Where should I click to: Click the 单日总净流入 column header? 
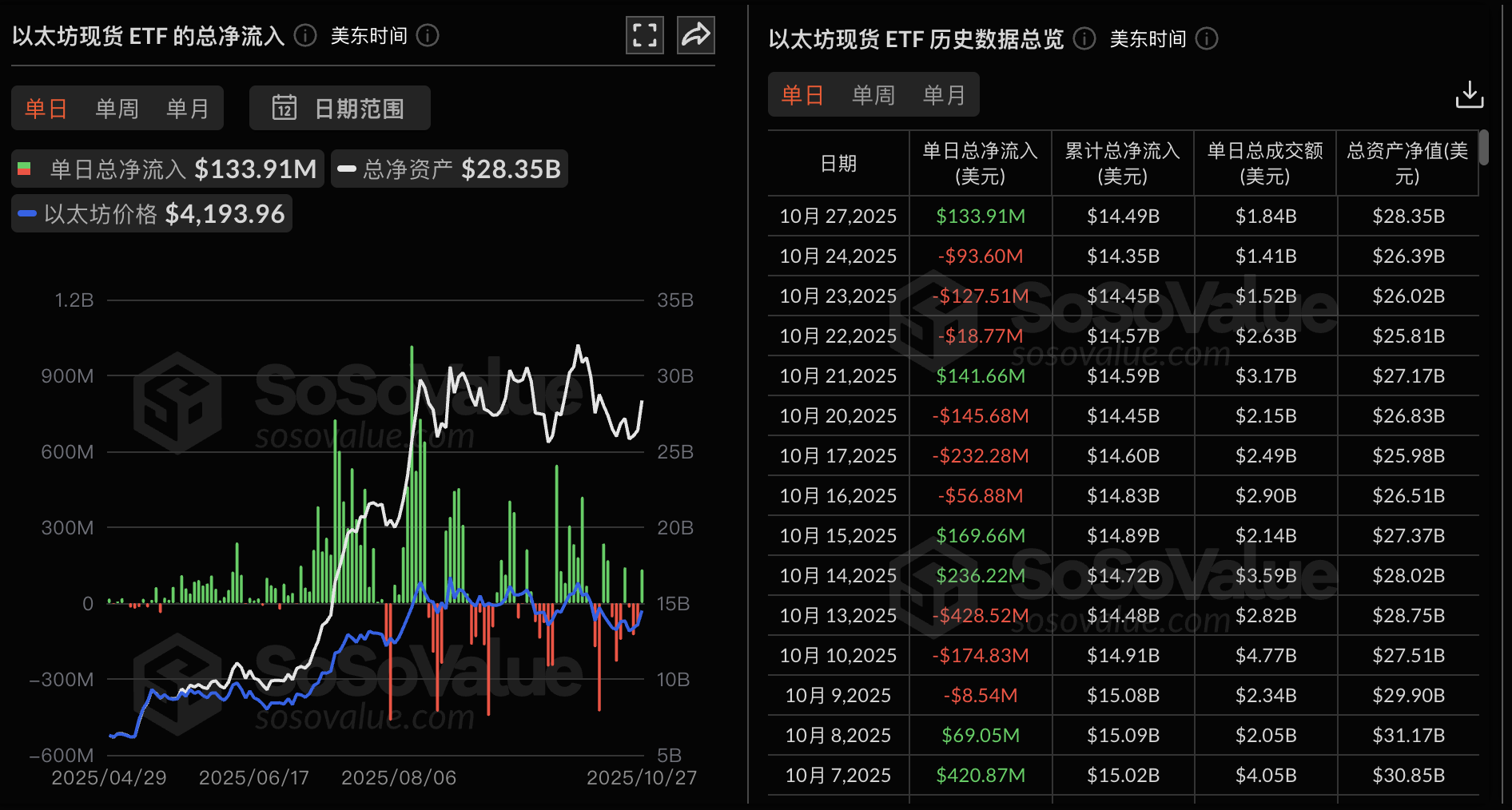(x=980, y=163)
